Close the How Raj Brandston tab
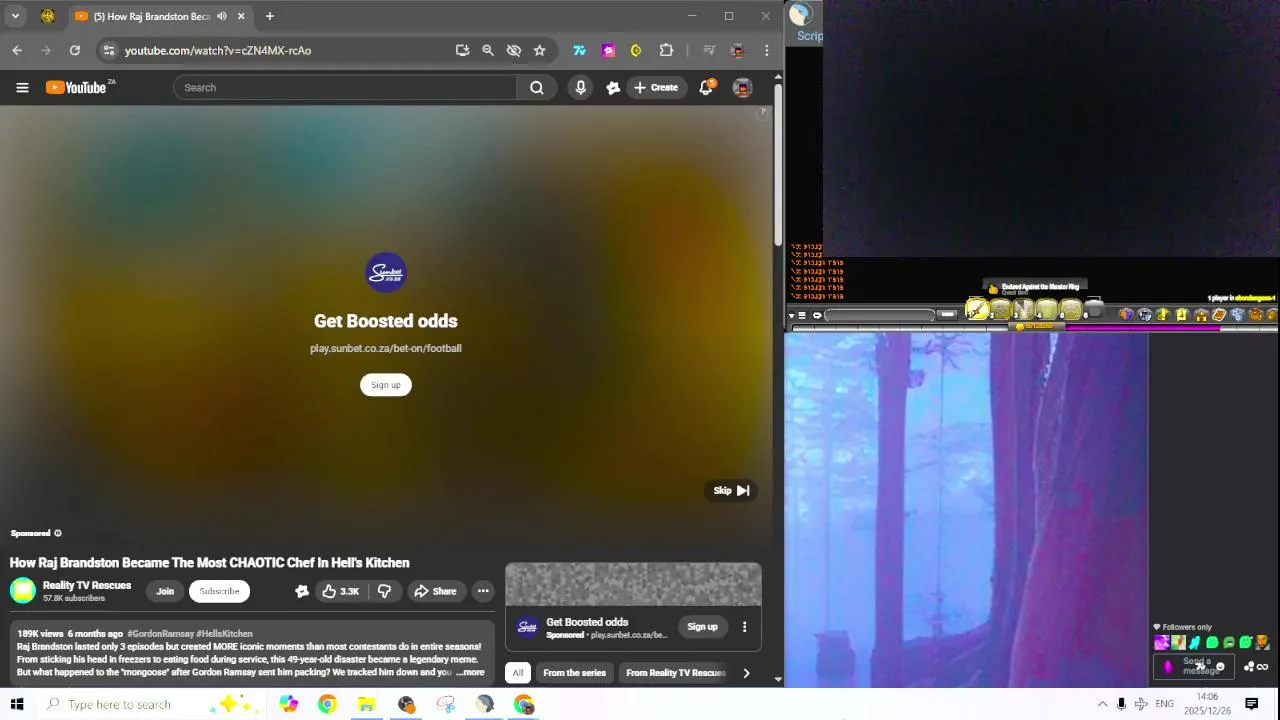1280x720 pixels. [241, 17]
